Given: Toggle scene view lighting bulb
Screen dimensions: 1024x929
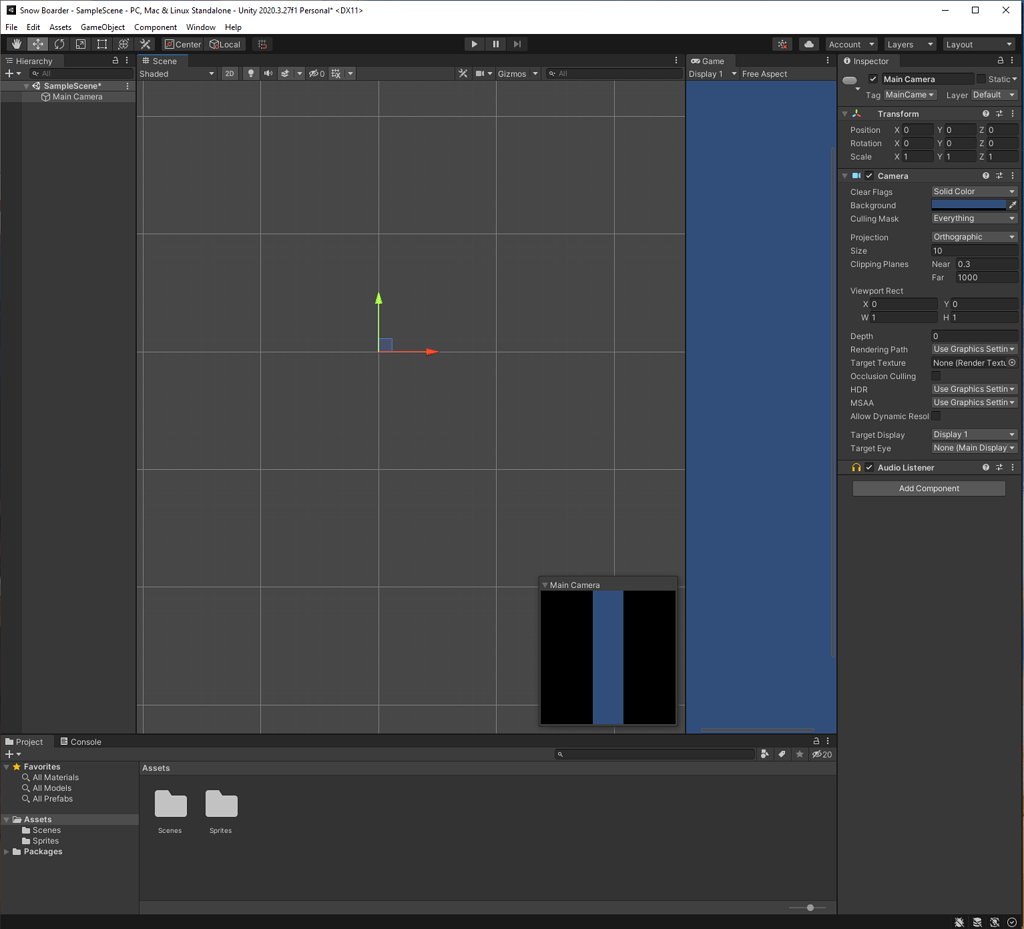Looking at the screenshot, I should [x=250, y=73].
